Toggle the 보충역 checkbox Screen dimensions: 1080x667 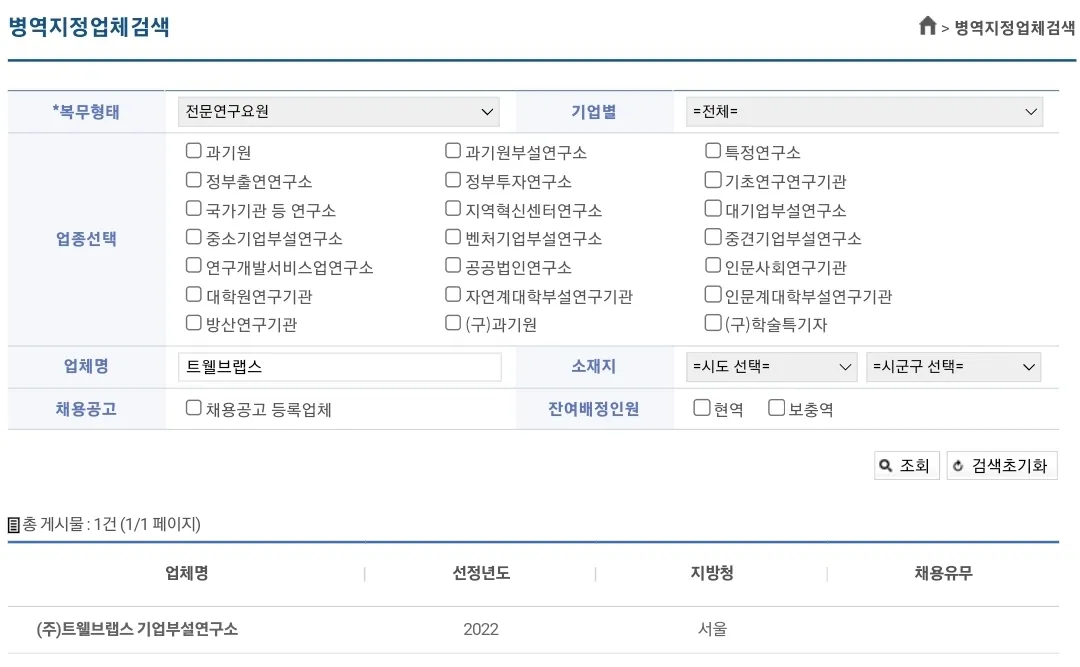click(776, 408)
